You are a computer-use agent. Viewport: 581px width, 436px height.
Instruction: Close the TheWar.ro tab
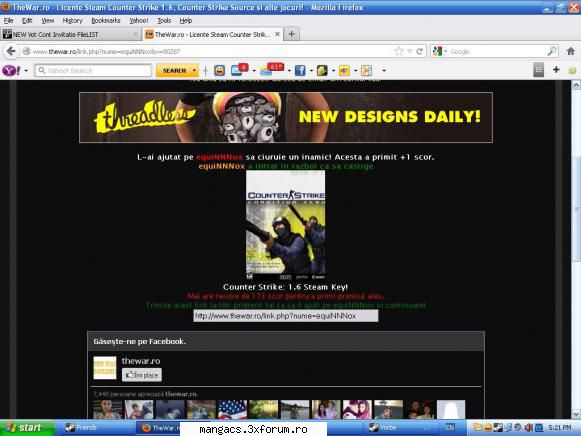coord(277,34)
